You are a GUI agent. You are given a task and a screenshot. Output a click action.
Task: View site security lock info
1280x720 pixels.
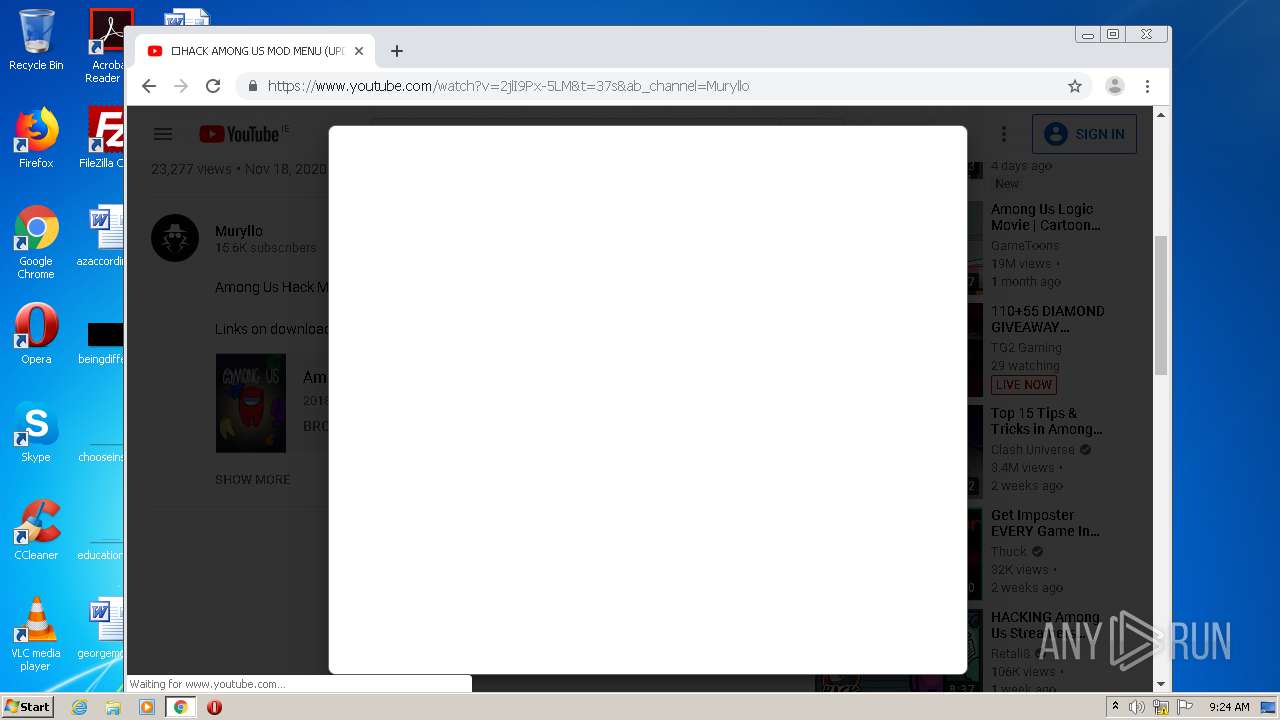(x=252, y=86)
